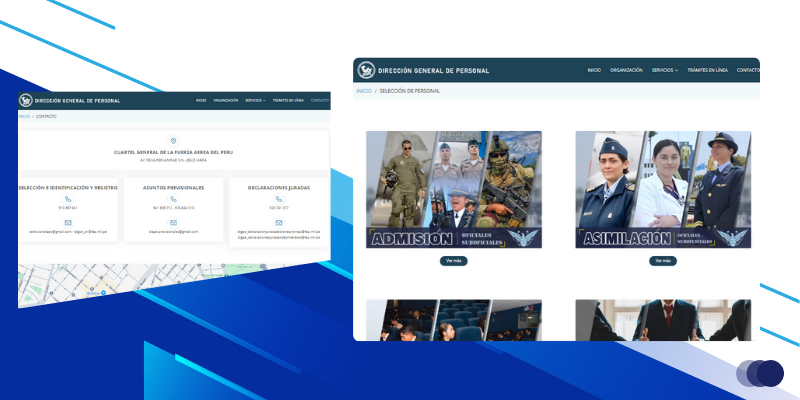Screen dimensions: 800x400
Task: Click "Ver más" button below the Admisión banner
Action: click(454, 261)
